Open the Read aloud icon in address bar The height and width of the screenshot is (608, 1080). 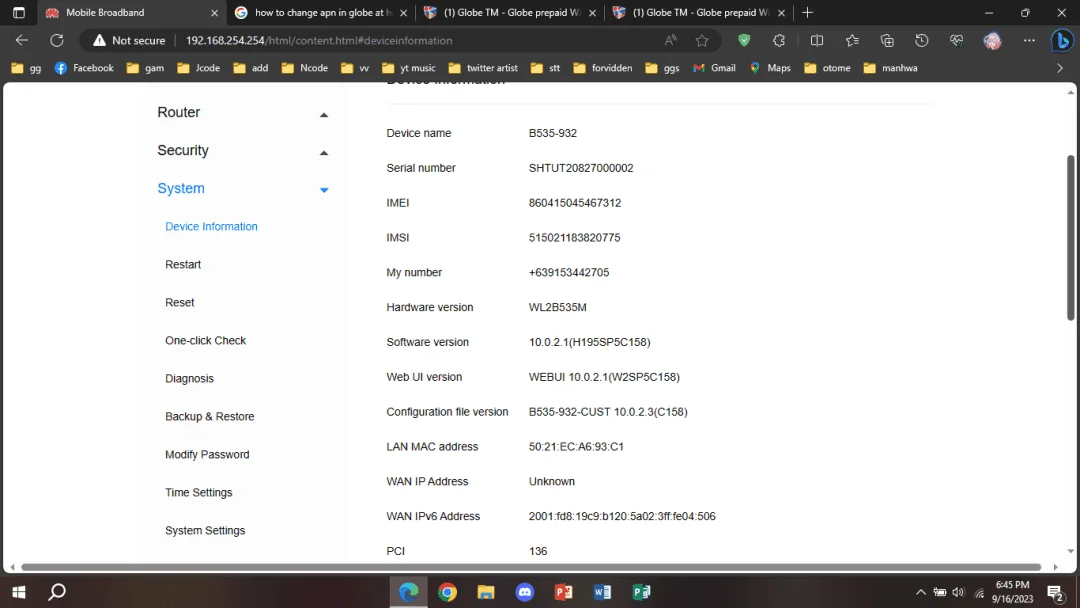tap(670, 41)
